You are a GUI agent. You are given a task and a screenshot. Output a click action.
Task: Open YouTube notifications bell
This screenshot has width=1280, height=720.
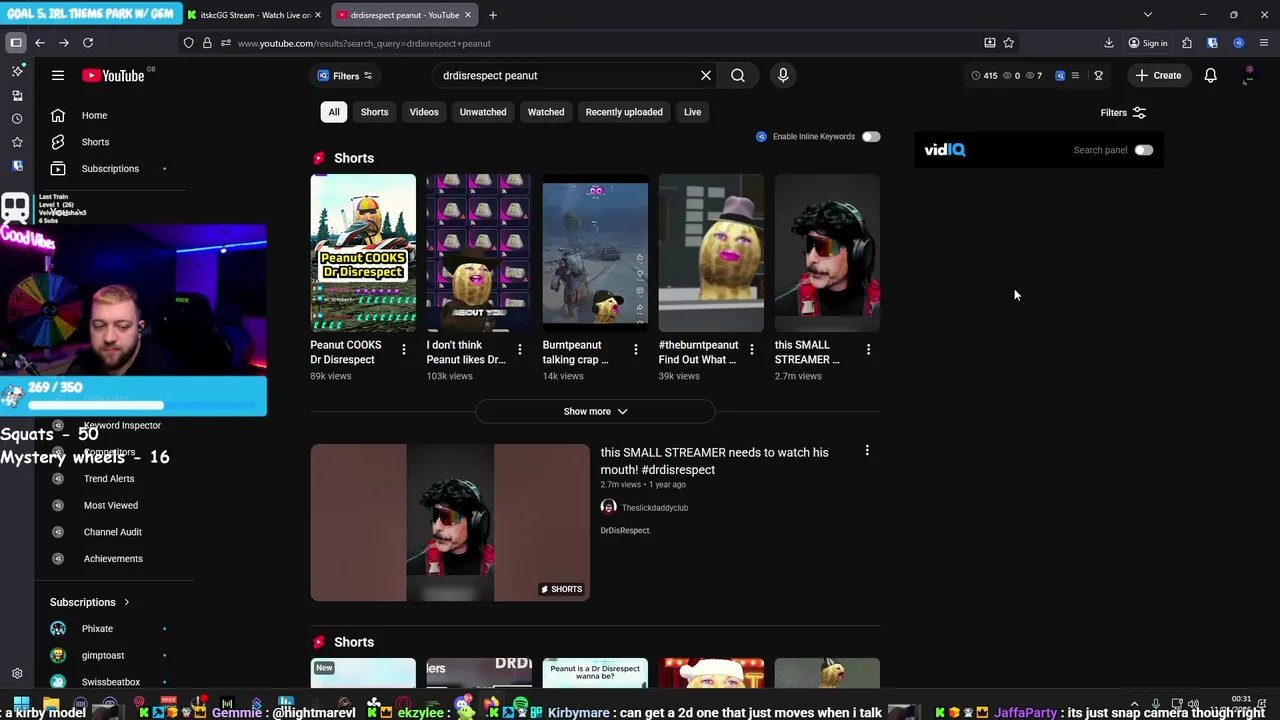(x=1210, y=75)
